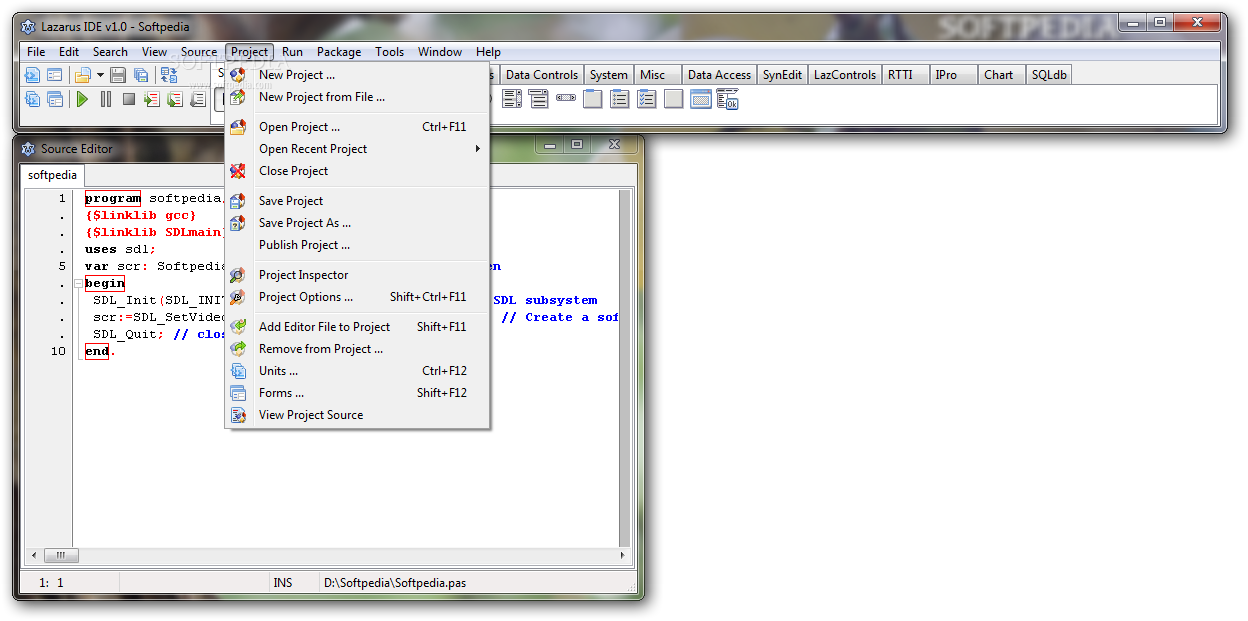Click the Pause debugger icon

pos(106,99)
